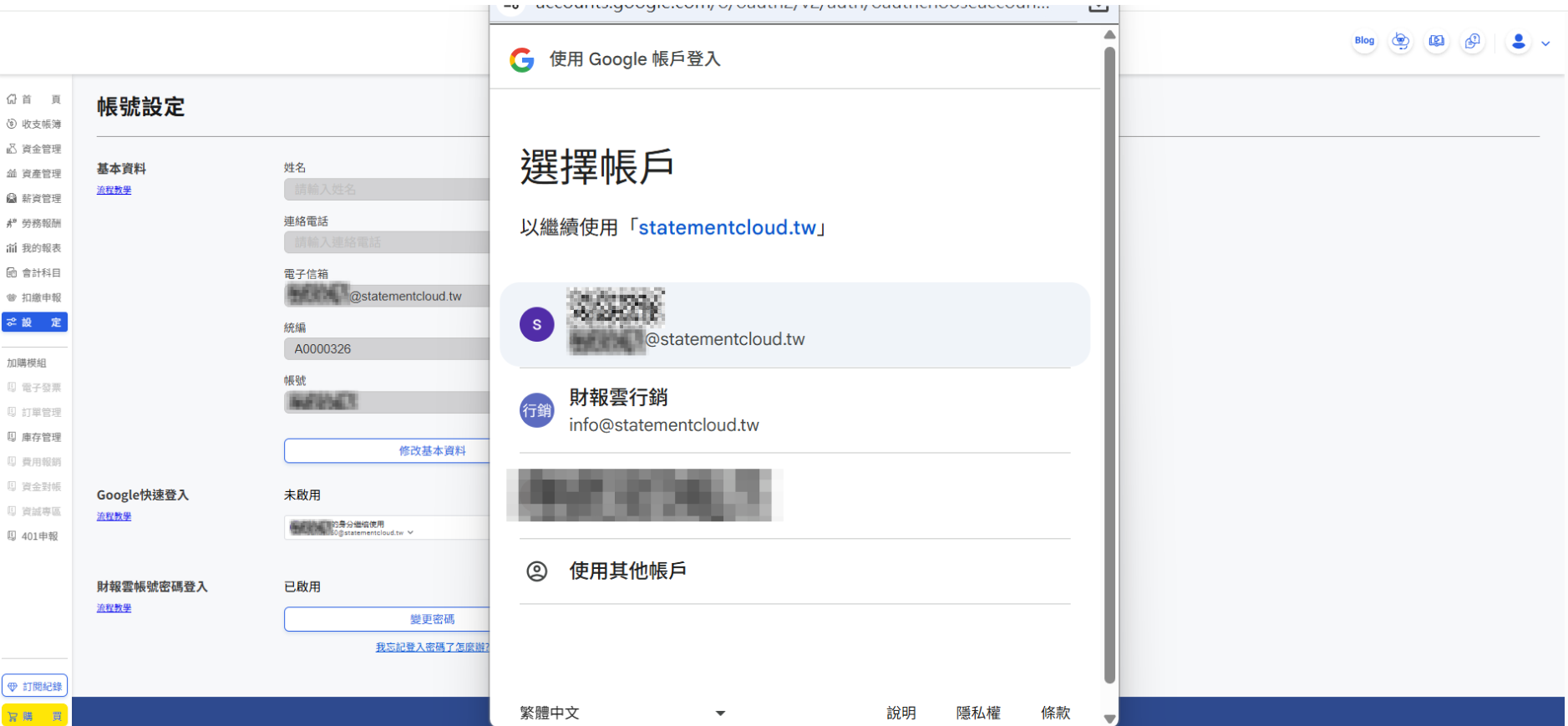Open 收支帳簿 in the sidebar

point(34,124)
